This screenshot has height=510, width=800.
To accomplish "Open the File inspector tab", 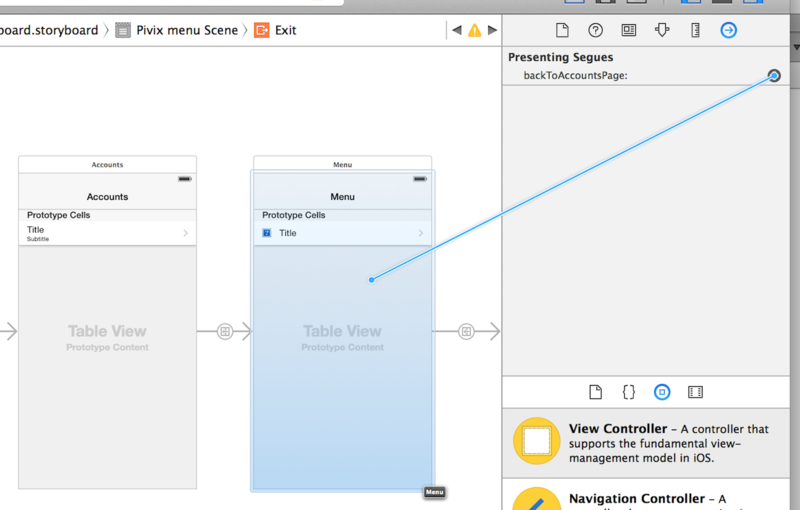I will [x=562, y=30].
